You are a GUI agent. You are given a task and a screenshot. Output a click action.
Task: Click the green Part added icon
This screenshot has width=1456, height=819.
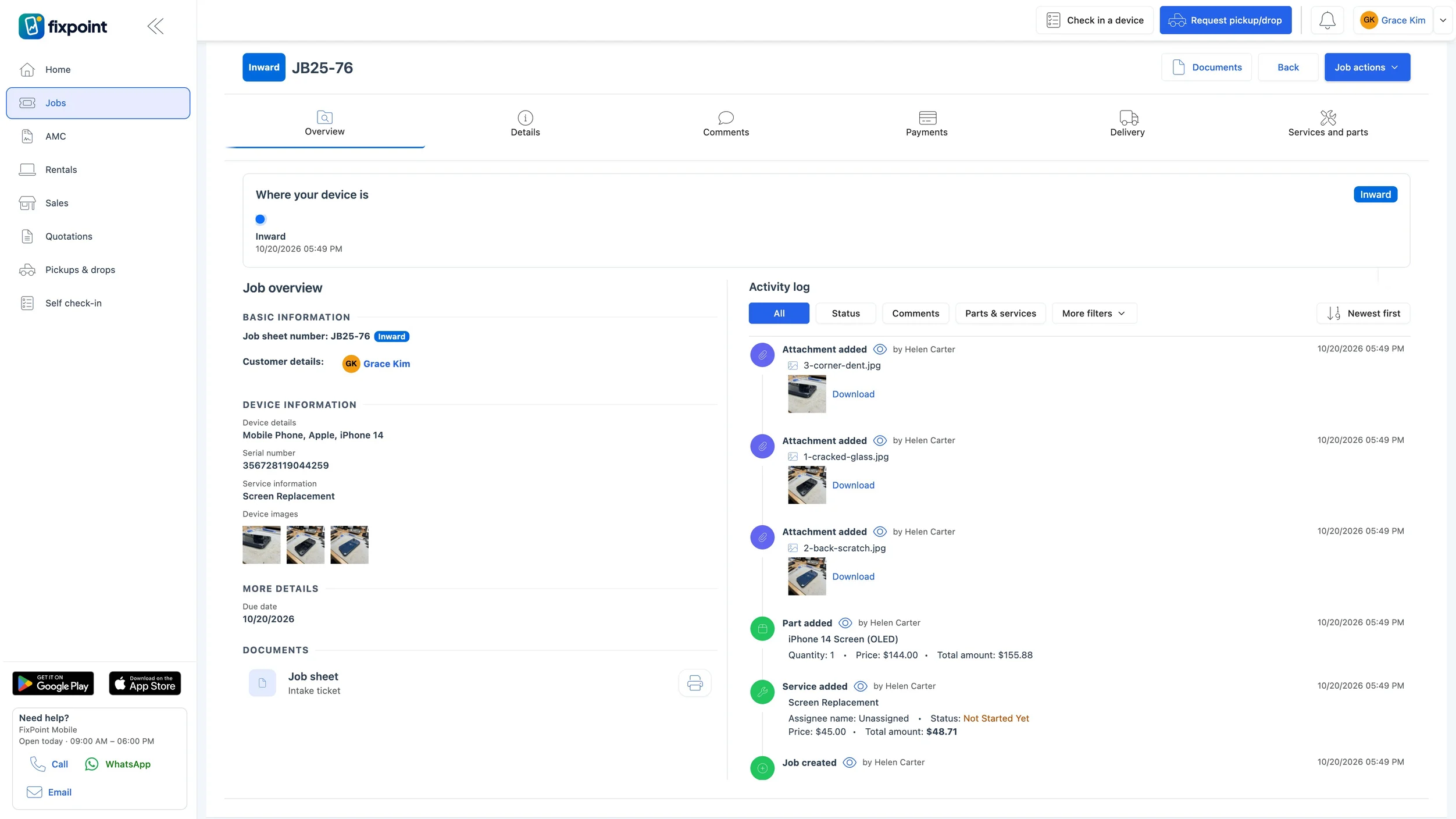(x=762, y=629)
